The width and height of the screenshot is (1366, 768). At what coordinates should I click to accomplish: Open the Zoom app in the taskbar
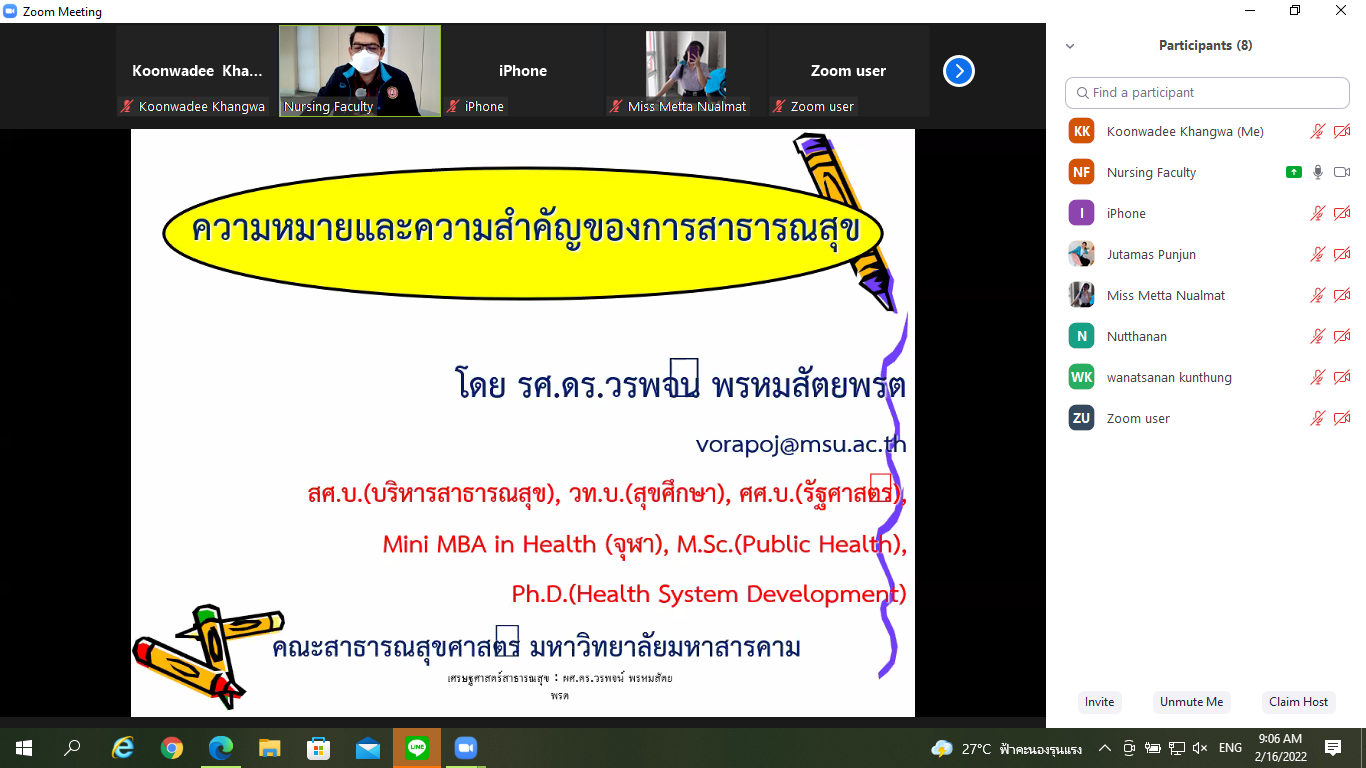coord(465,748)
